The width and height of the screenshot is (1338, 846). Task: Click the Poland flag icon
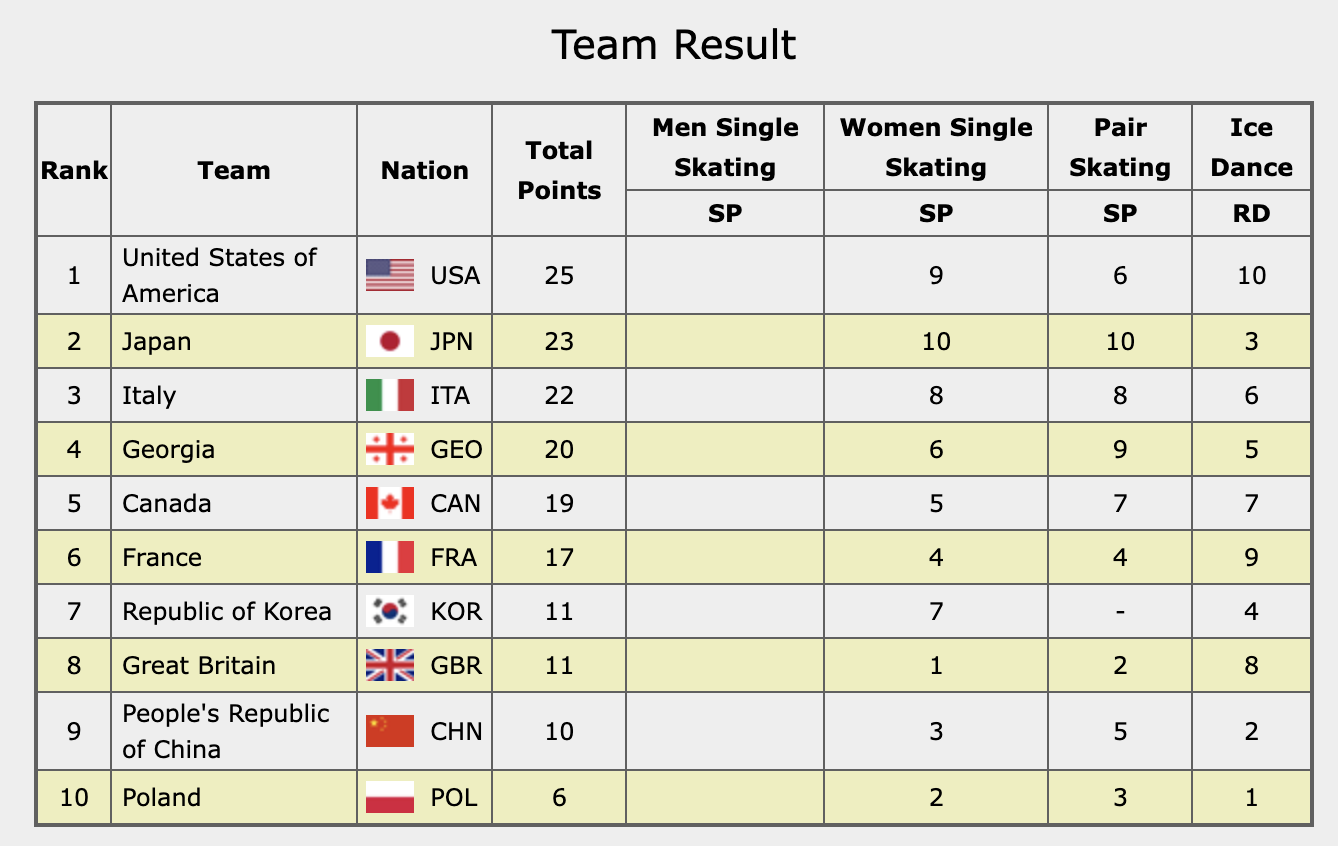[390, 798]
